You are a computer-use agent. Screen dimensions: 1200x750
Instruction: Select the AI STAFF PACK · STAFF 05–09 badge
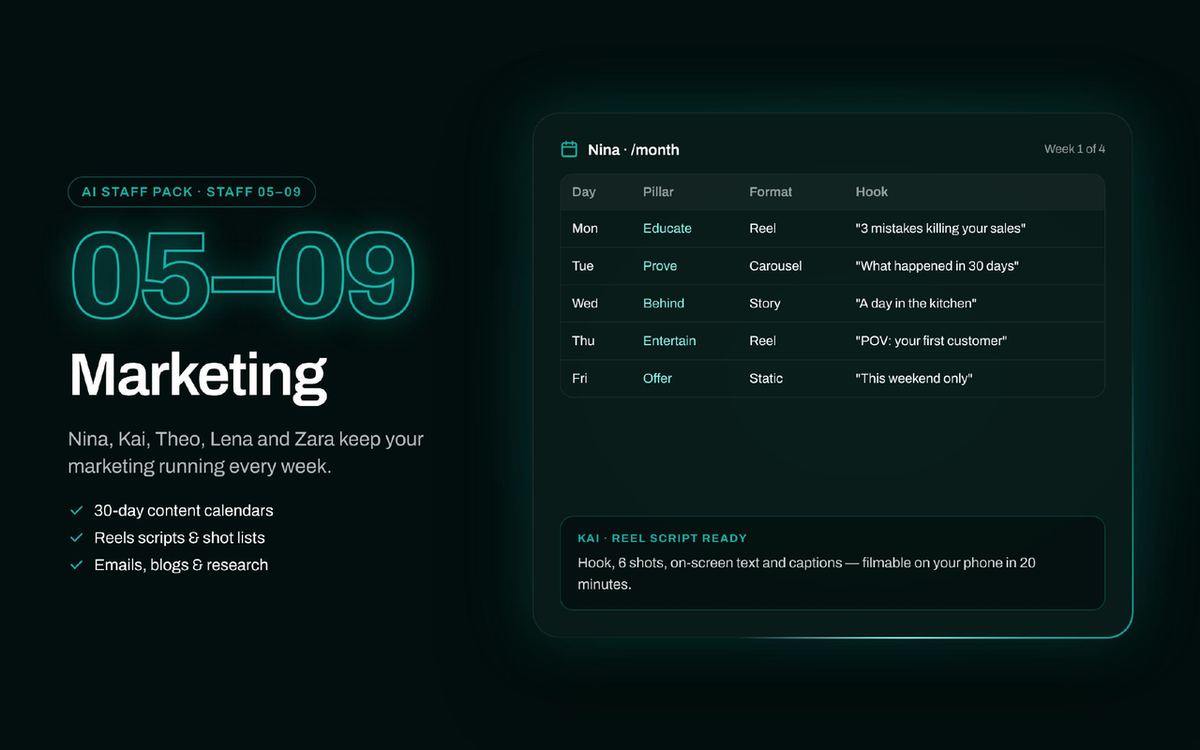click(192, 191)
